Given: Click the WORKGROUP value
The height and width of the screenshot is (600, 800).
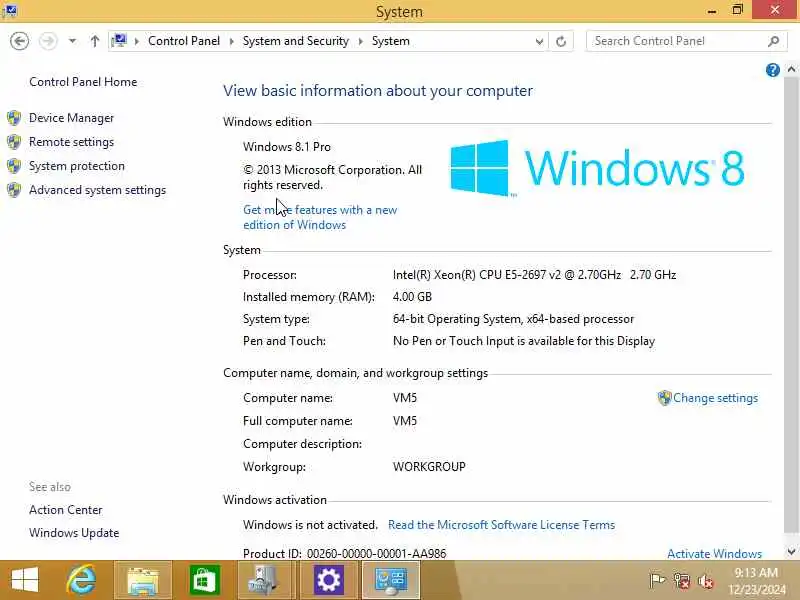Looking at the screenshot, I should coord(429,467).
